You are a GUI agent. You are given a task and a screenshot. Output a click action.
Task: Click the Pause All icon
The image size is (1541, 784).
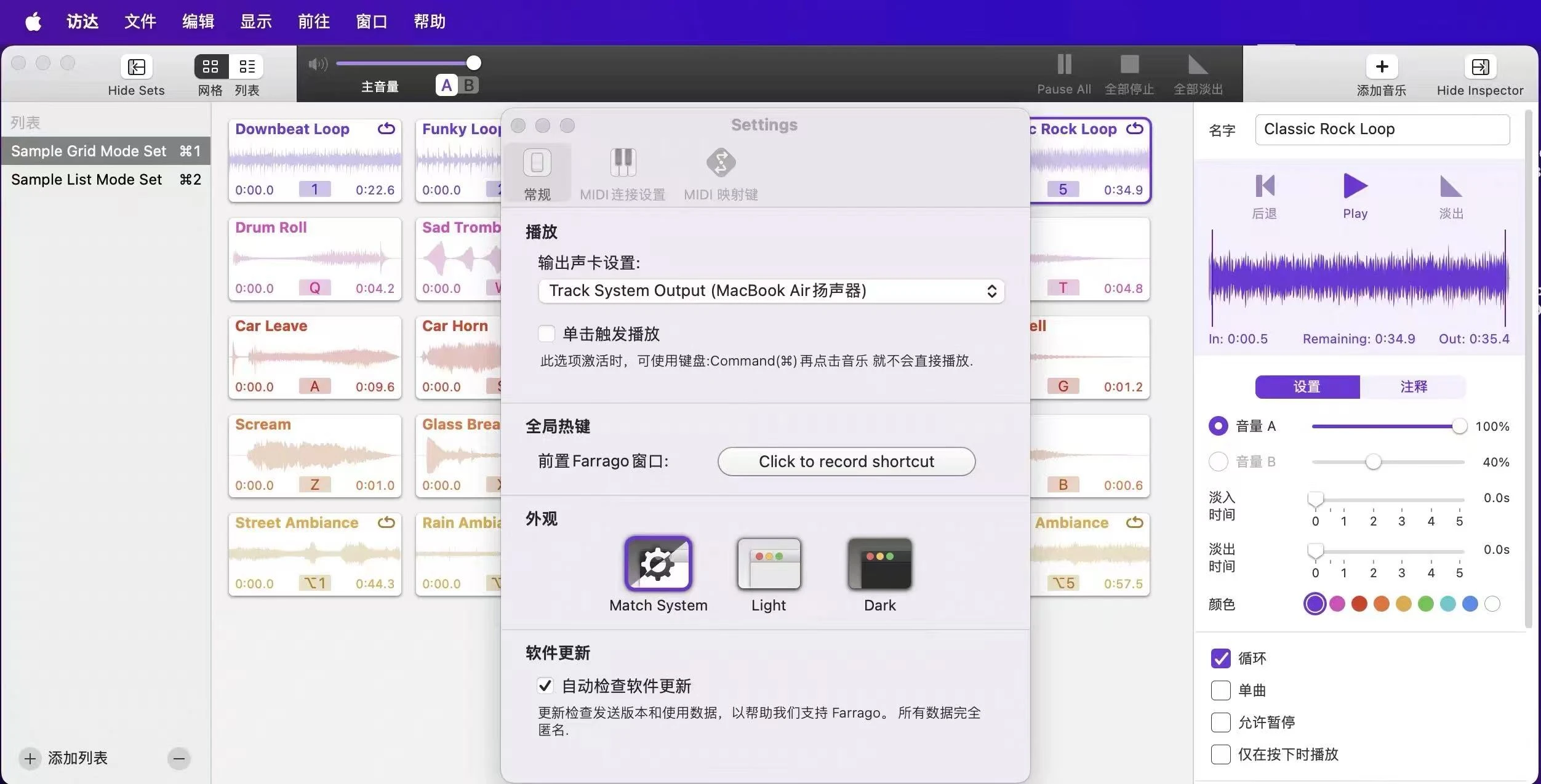click(1064, 64)
